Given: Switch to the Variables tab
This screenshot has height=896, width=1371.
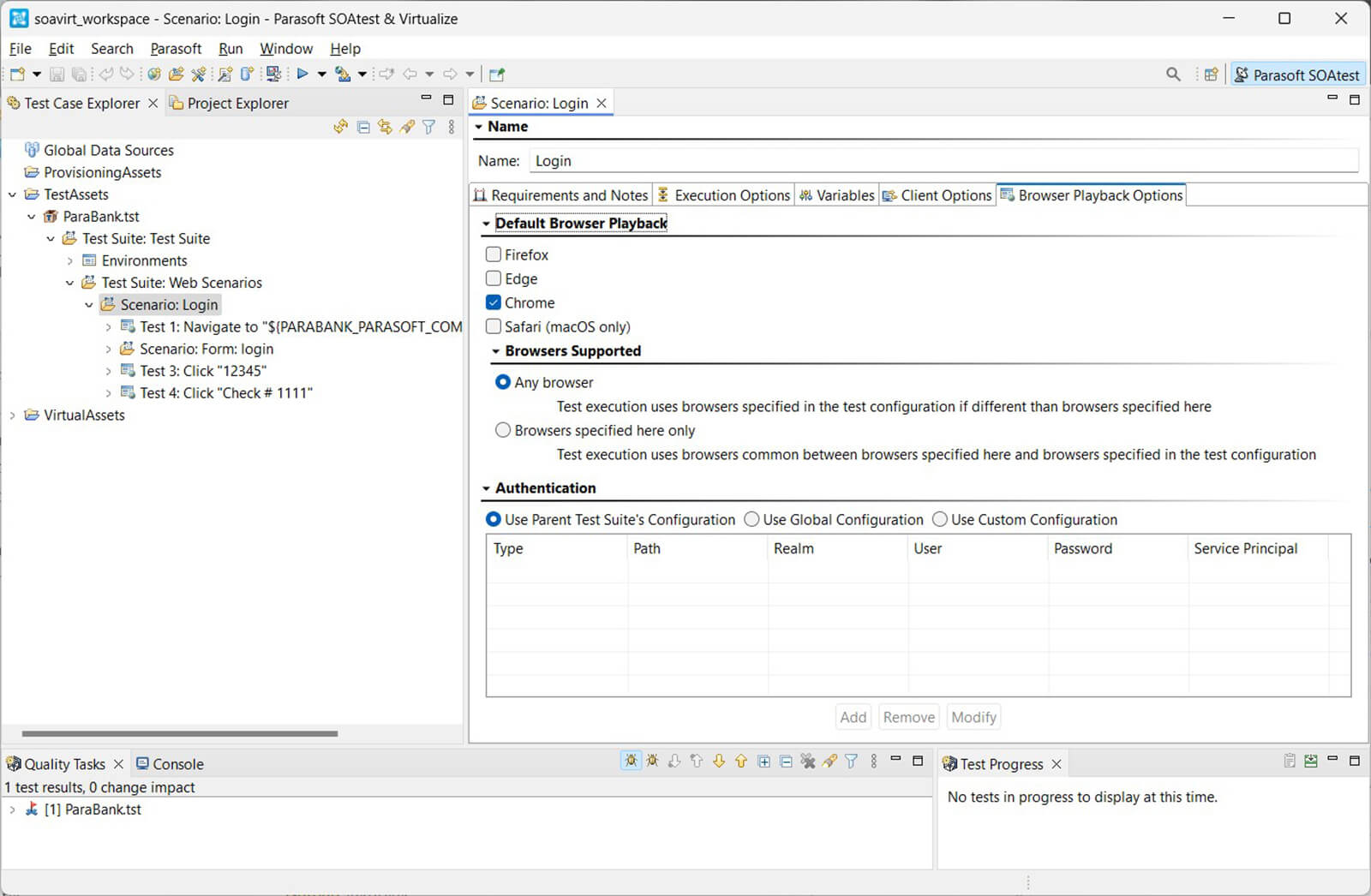Looking at the screenshot, I should (836, 195).
